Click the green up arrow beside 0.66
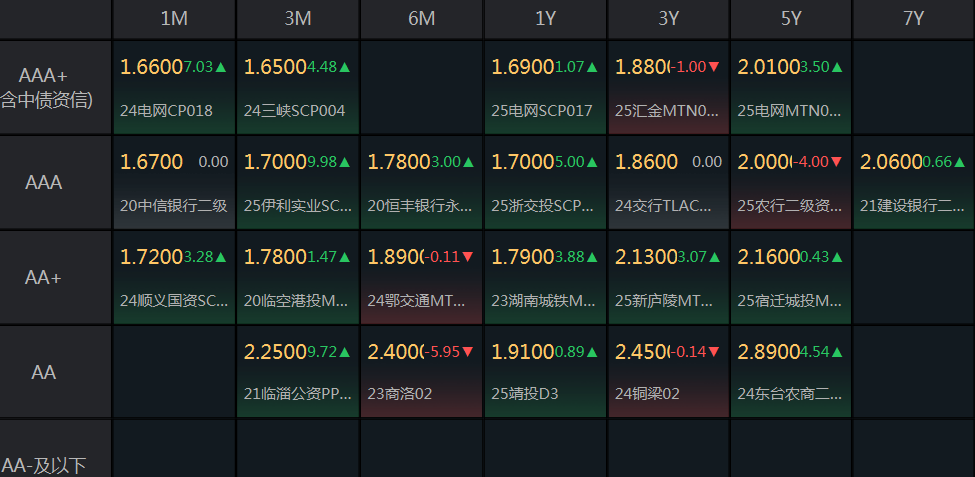 pyautogui.click(x=959, y=162)
